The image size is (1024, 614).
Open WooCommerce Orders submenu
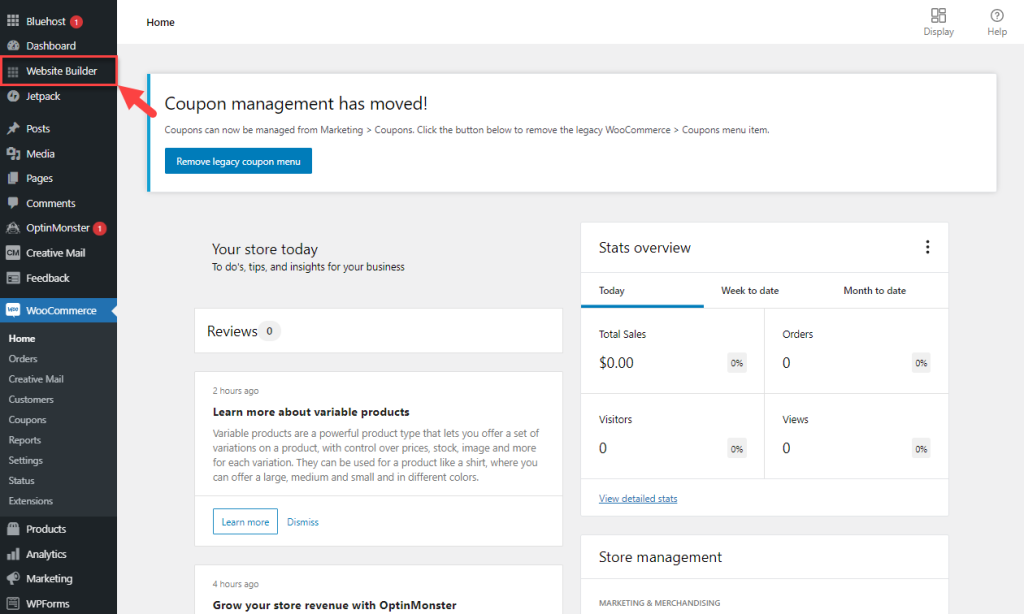coord(23,359)
